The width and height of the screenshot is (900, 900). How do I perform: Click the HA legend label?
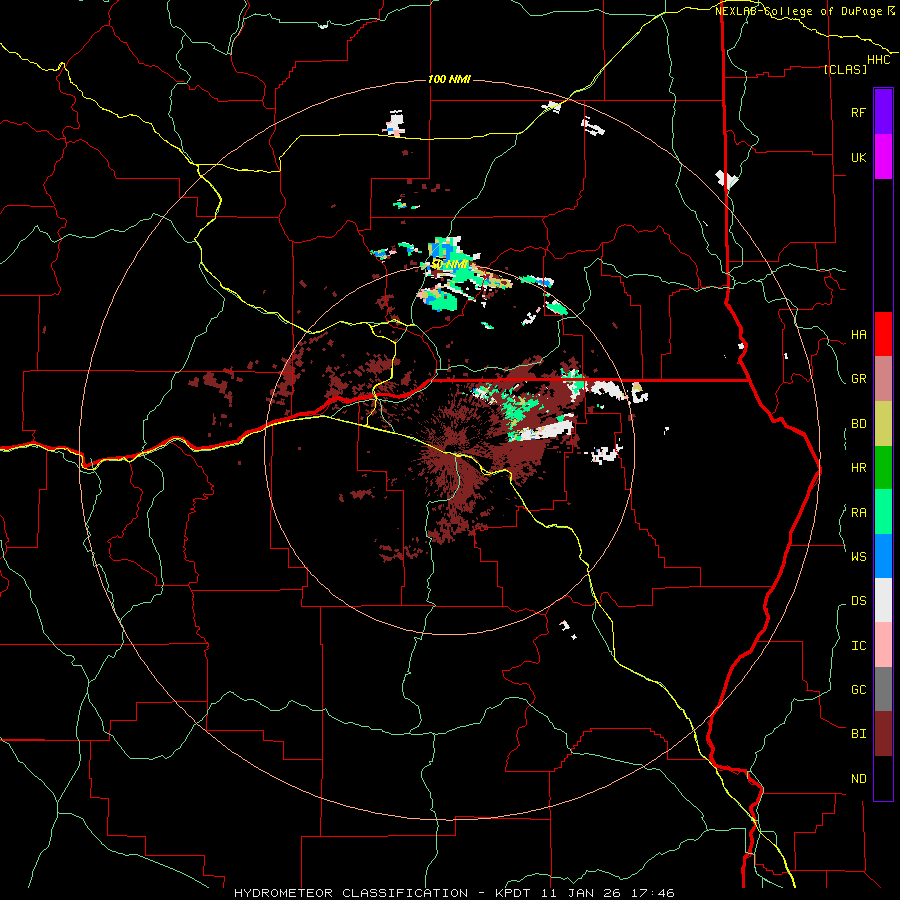pyautogui.click(x=858, y=335)
